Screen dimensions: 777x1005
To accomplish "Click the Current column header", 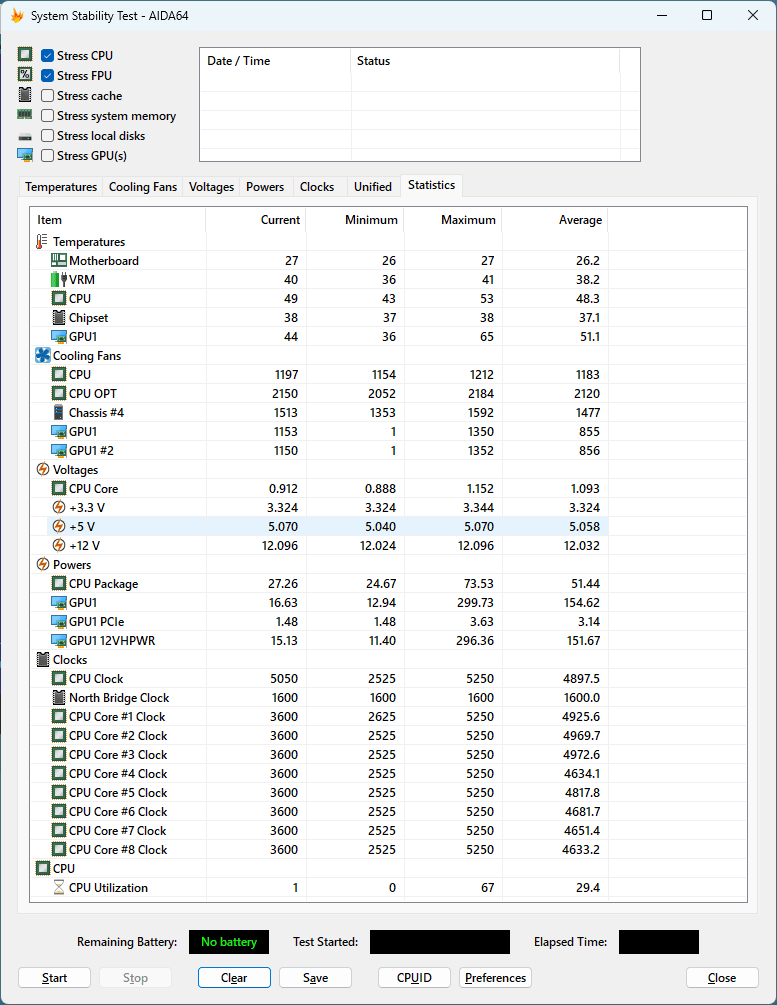I will pos(256,220).
